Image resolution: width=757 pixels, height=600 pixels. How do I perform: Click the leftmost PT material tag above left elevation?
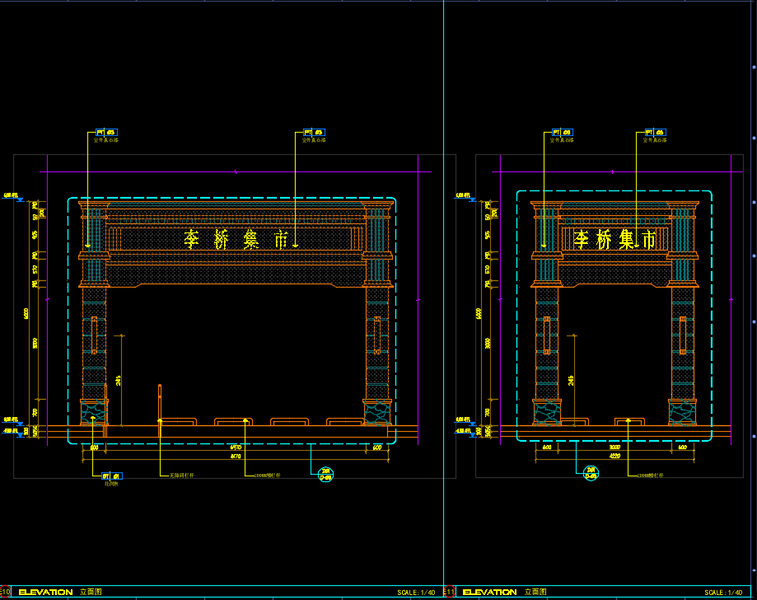coord(106,132)
